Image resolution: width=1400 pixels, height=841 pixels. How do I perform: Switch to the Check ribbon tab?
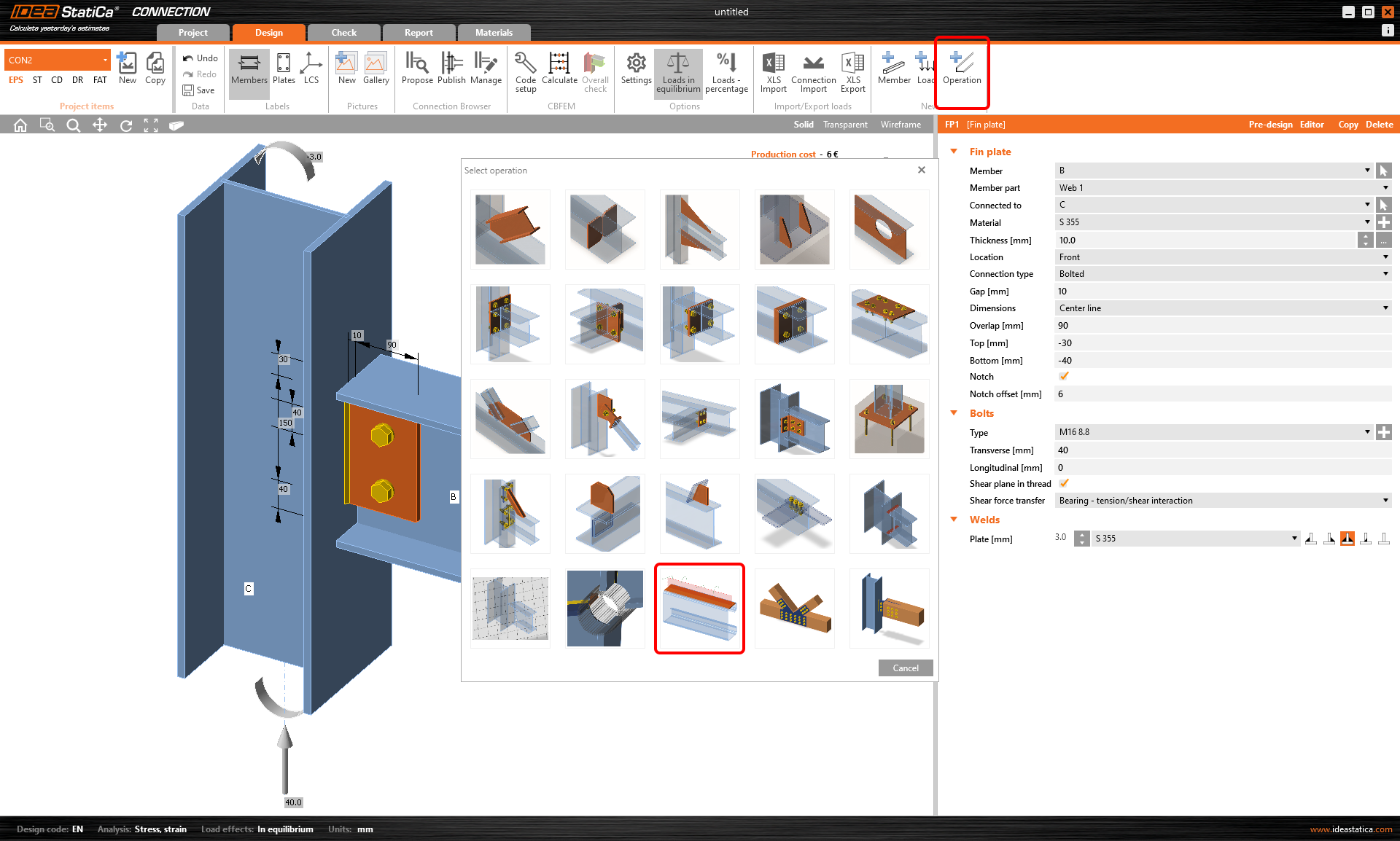(343, 32)
